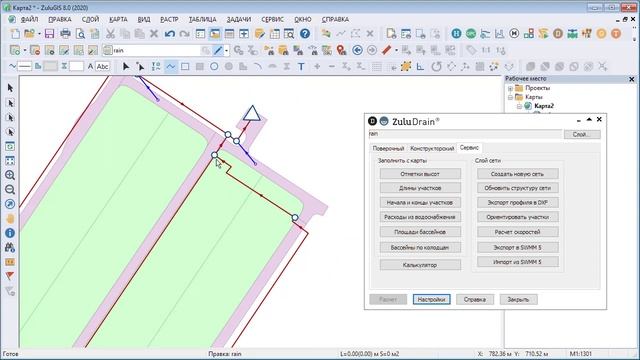Image resolution: width=640 pixels, height=360 pixels.
Task: Click the red flag icon in sidebar
Action: (x=10, y=276)
